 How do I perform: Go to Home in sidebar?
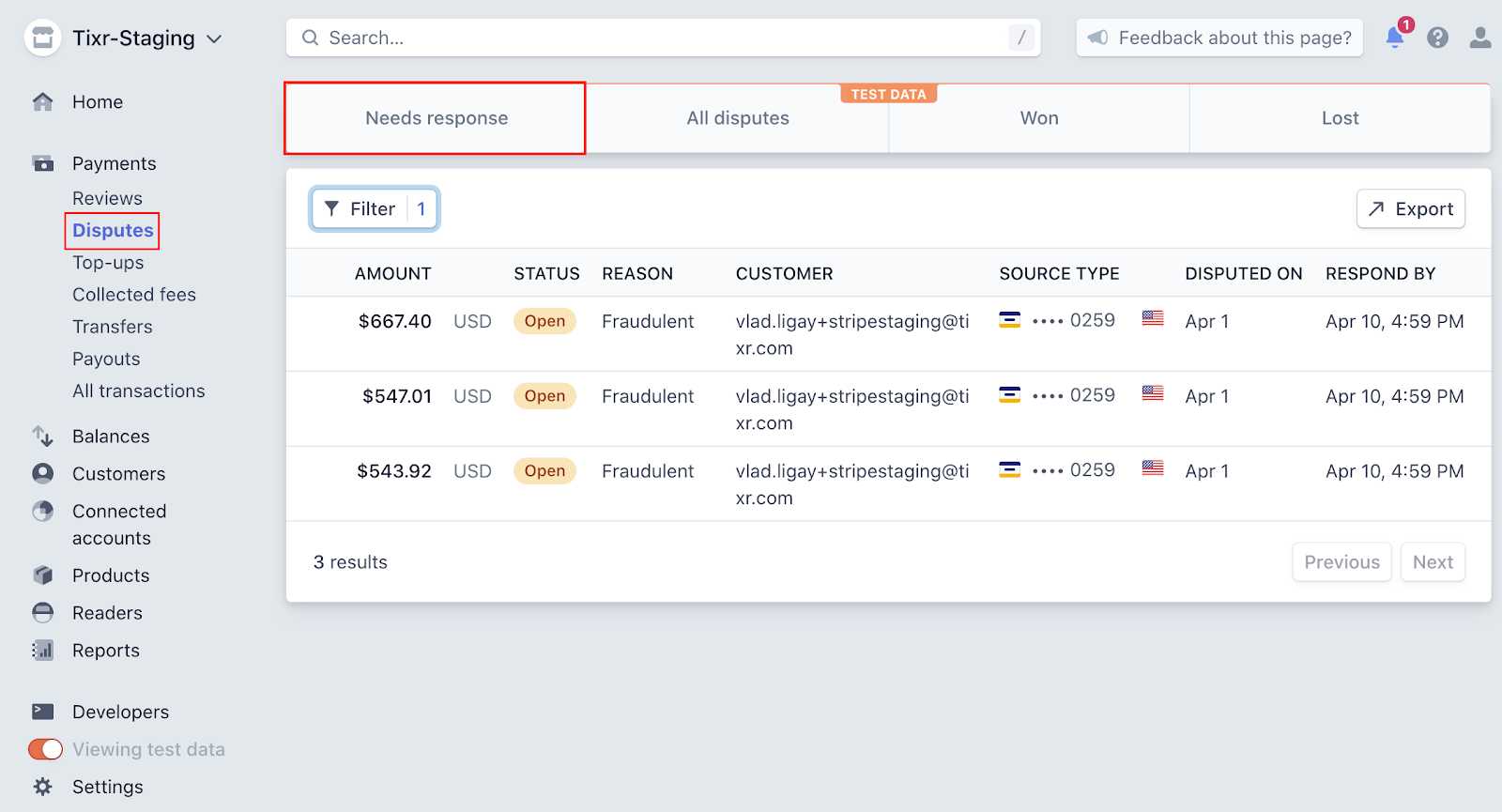coord(98,101)
